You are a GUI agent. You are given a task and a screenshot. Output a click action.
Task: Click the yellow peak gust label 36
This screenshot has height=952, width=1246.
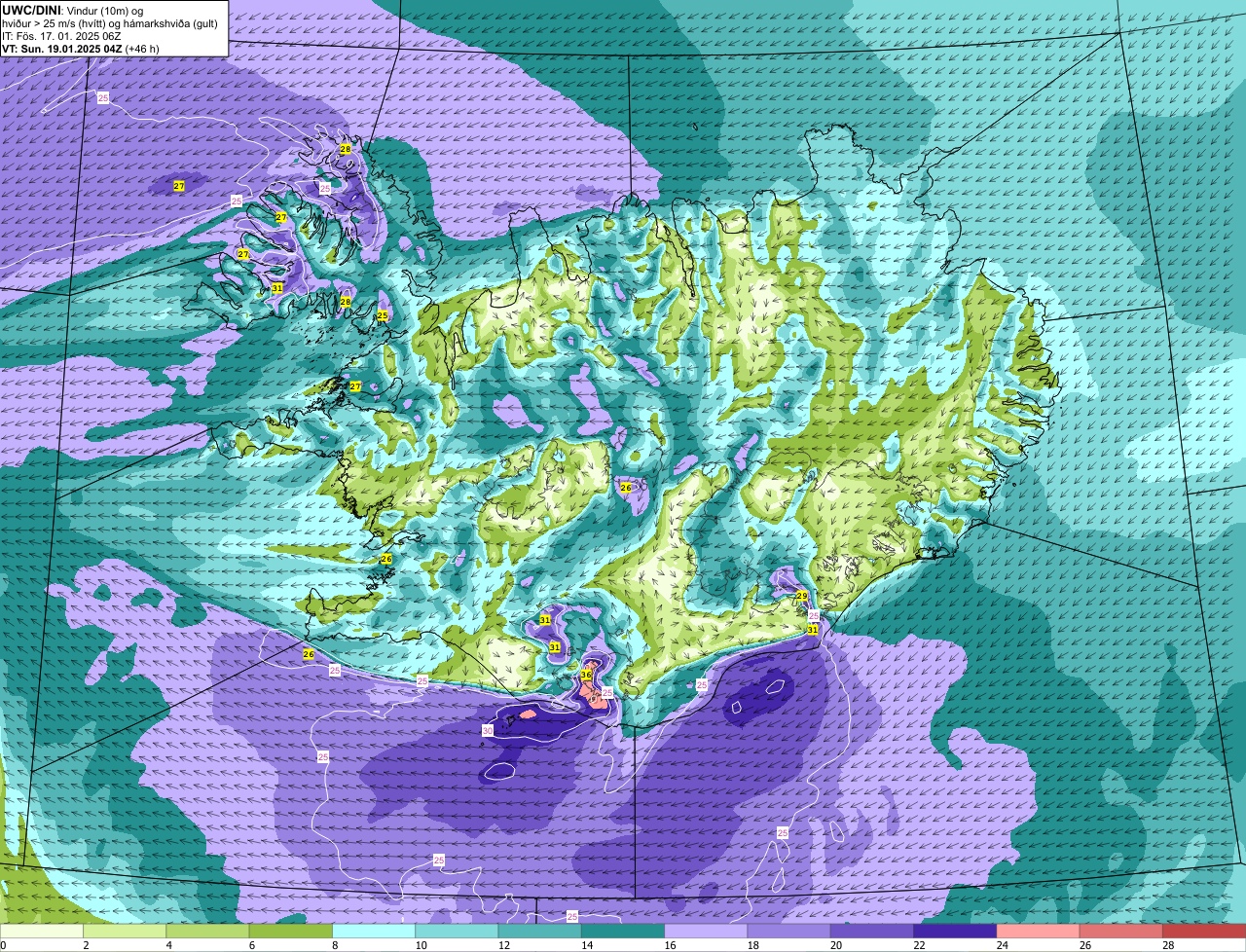586,675
